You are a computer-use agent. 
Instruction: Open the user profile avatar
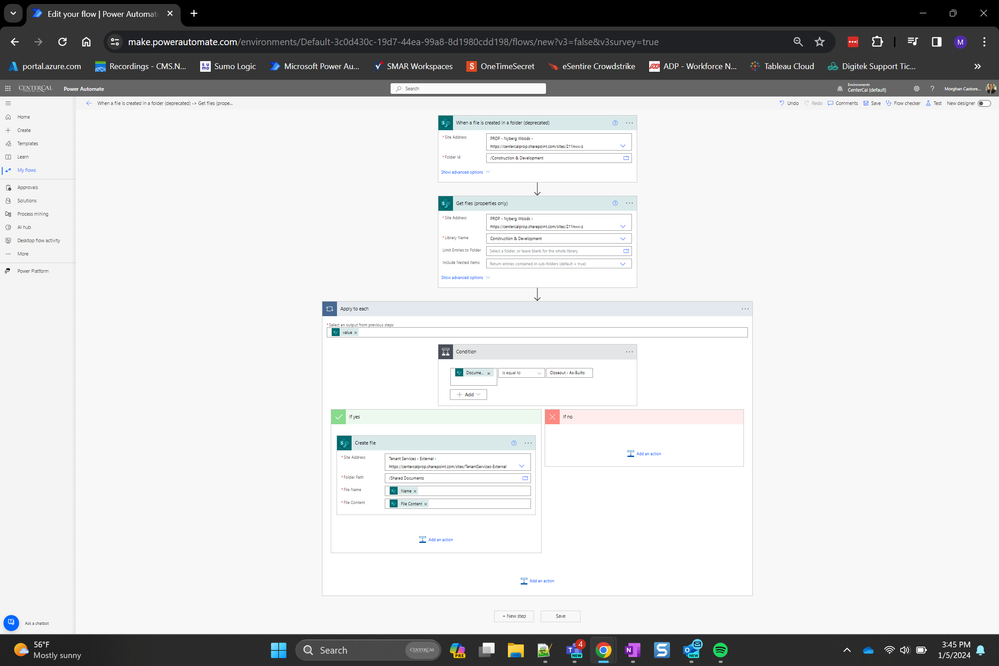click(991, 89)
